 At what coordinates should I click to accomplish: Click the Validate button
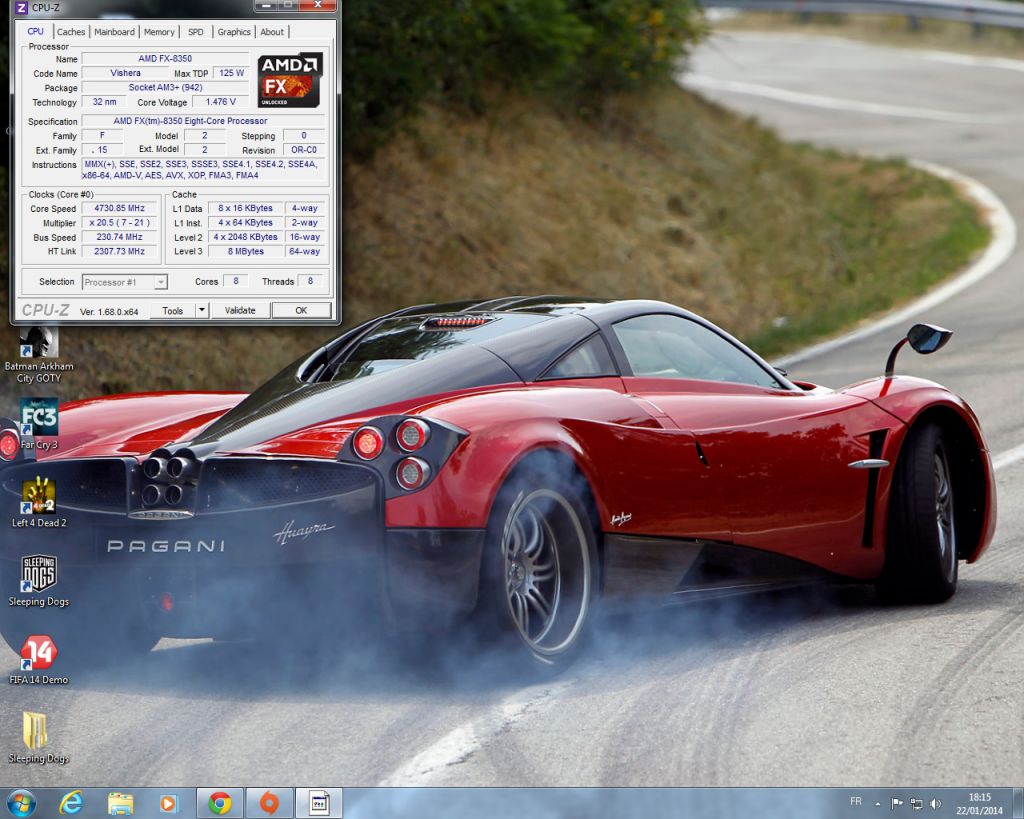[240, 310]
